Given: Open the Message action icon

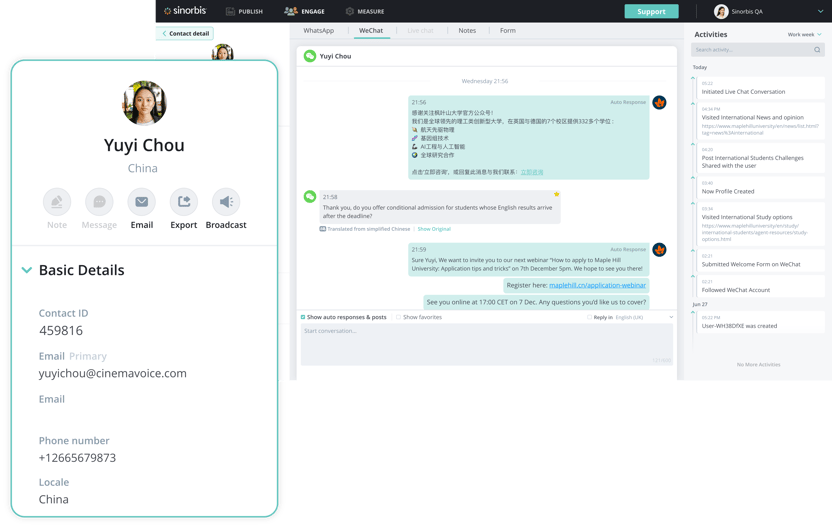Looking at the screenshot, I should coord(99,202).
